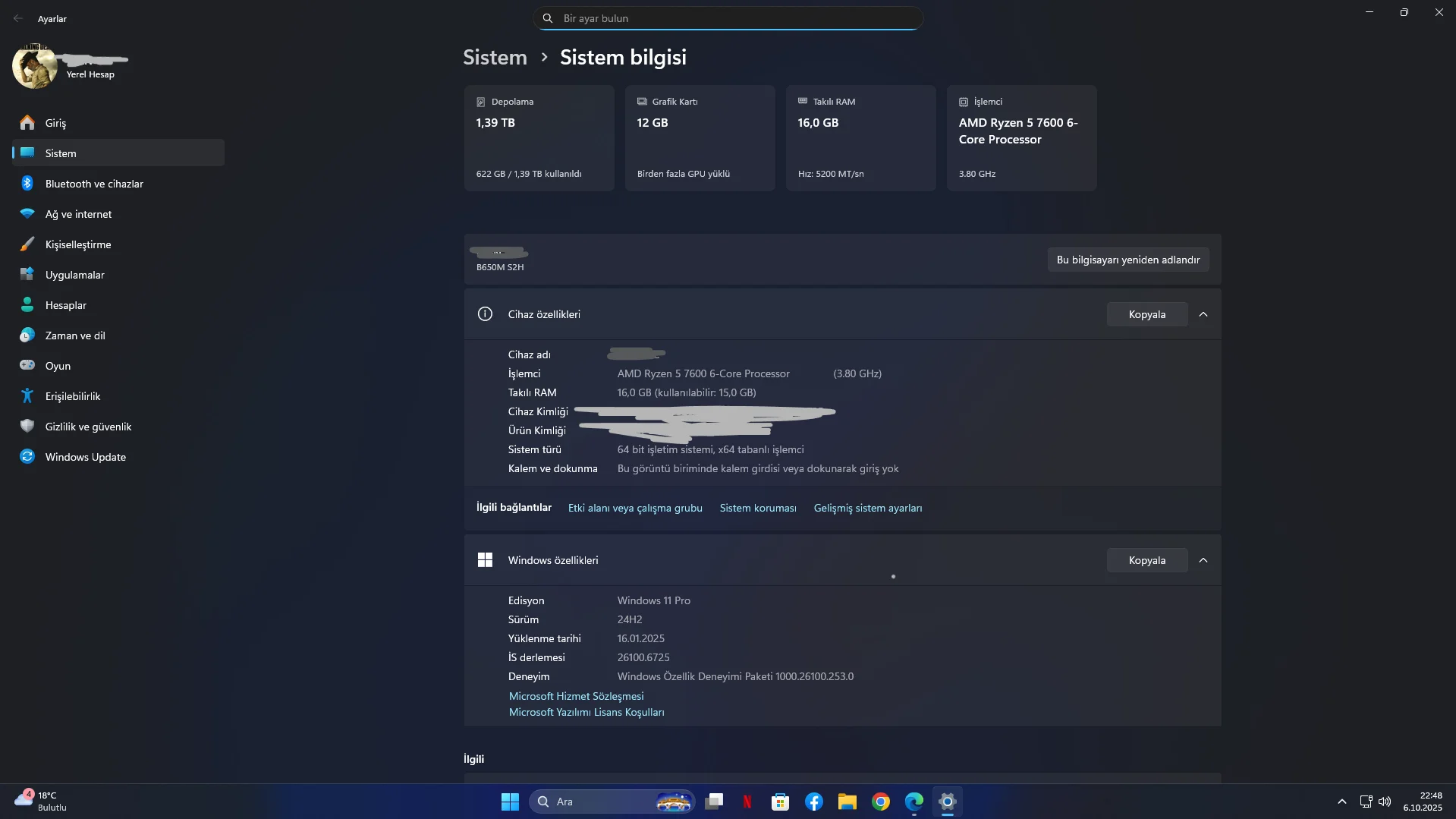Screen dimensions: 1456x819
Task: Open Microsoft Hizmet Sözleşmesi link
Action: 576,696
